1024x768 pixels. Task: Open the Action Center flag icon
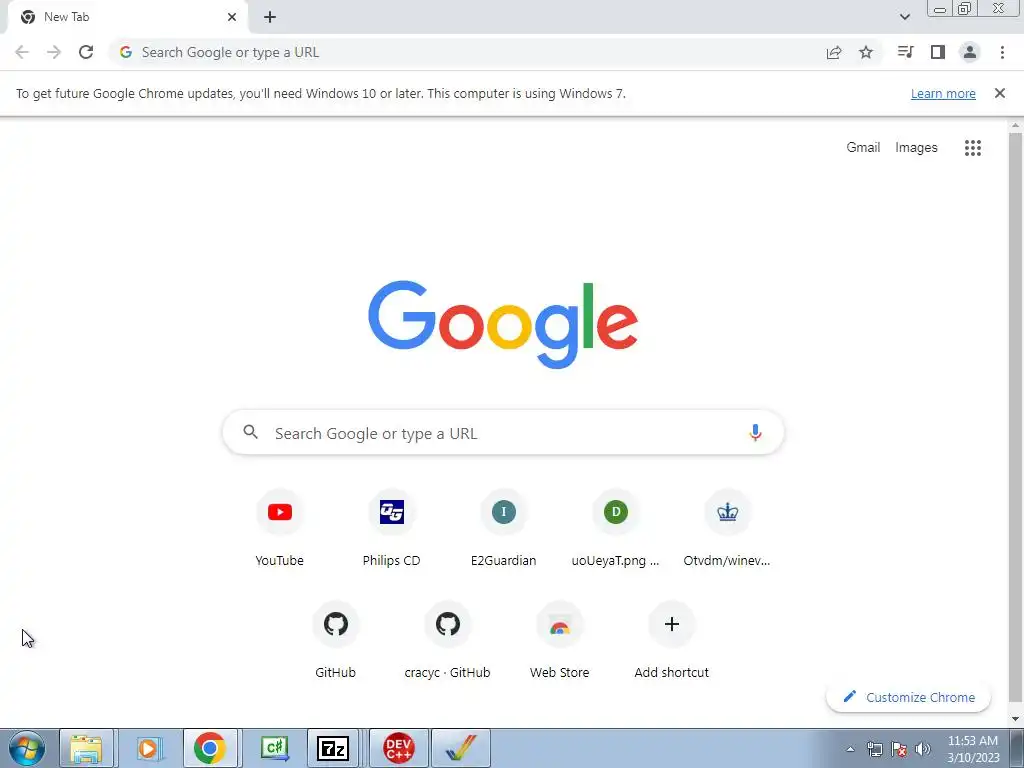click(899, 749)
